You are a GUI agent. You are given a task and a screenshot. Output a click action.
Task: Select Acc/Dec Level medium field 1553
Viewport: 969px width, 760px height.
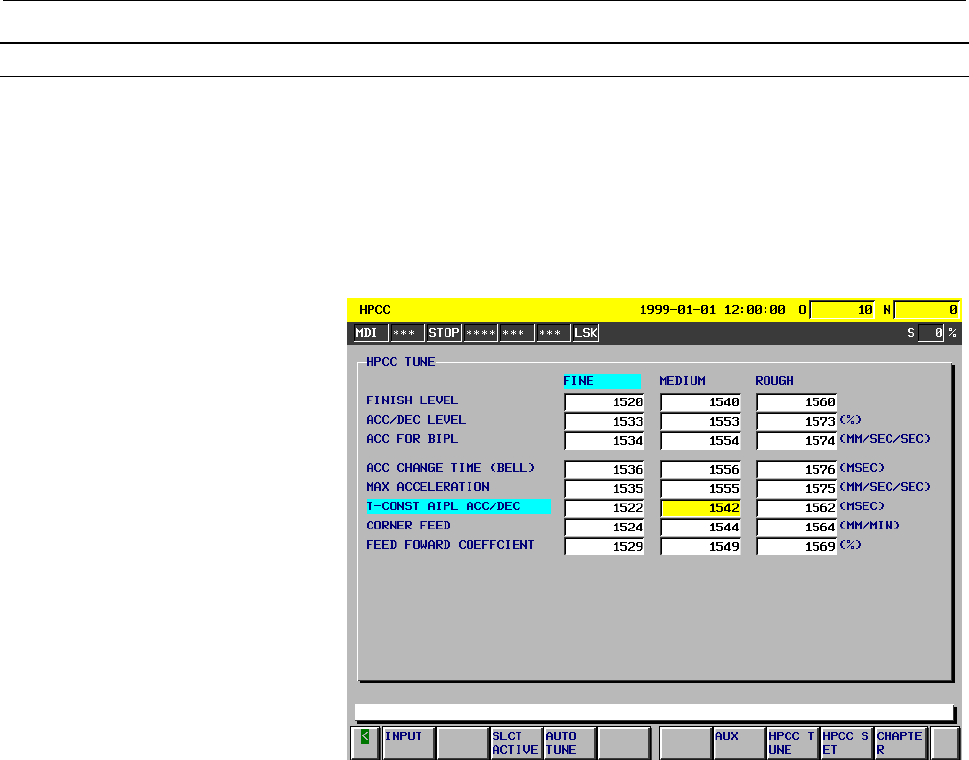700,421
